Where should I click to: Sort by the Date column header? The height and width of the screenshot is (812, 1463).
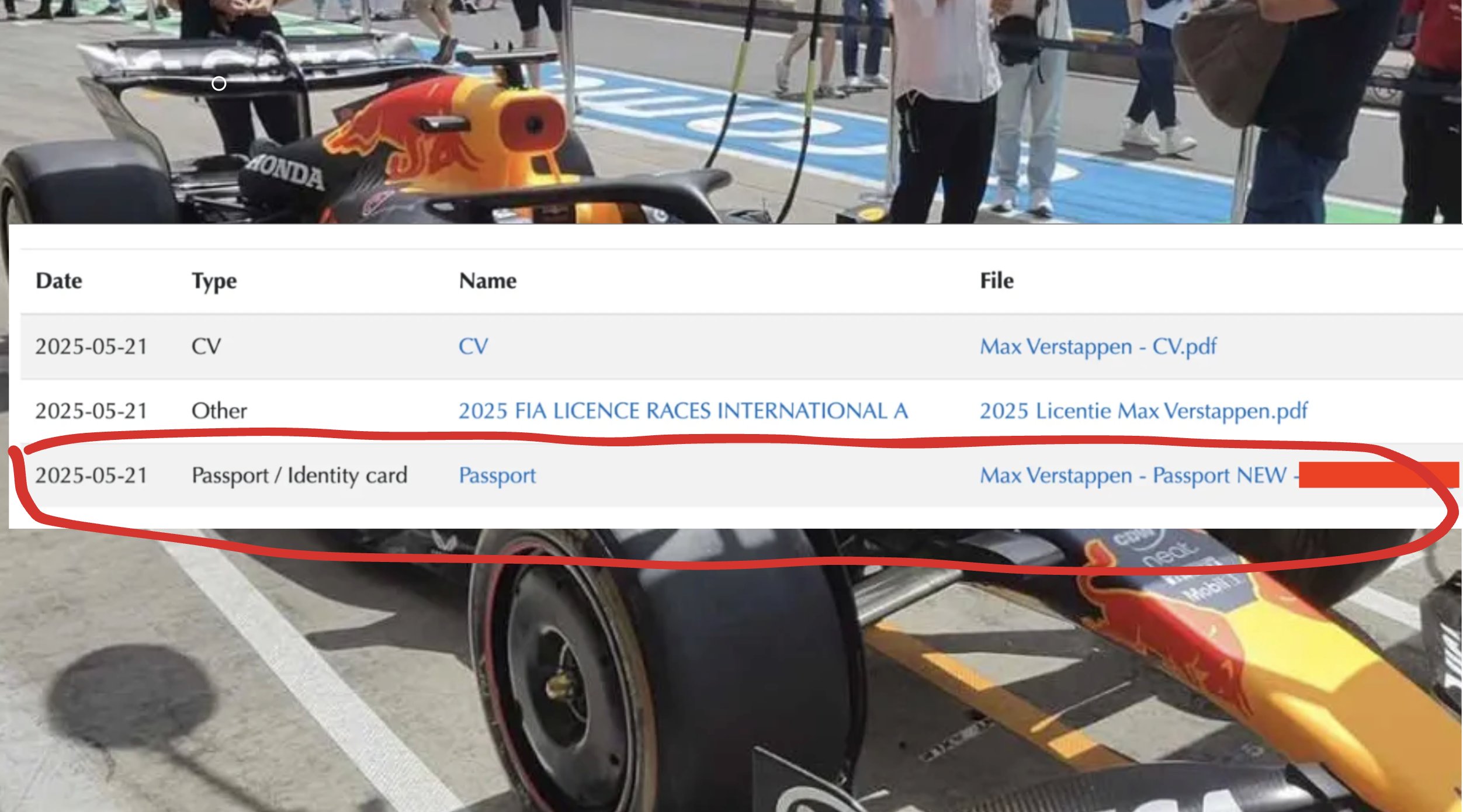tap(58, 281)
